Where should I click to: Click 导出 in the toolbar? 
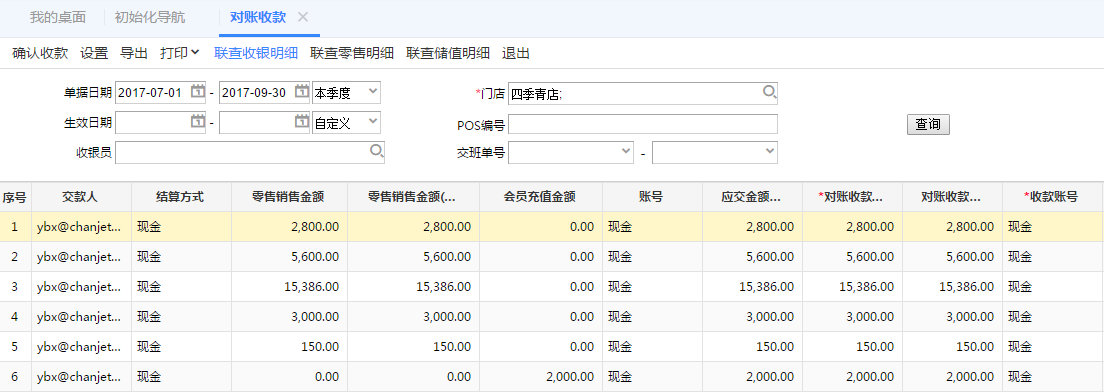pyautogui.click(x=134, y=53)
